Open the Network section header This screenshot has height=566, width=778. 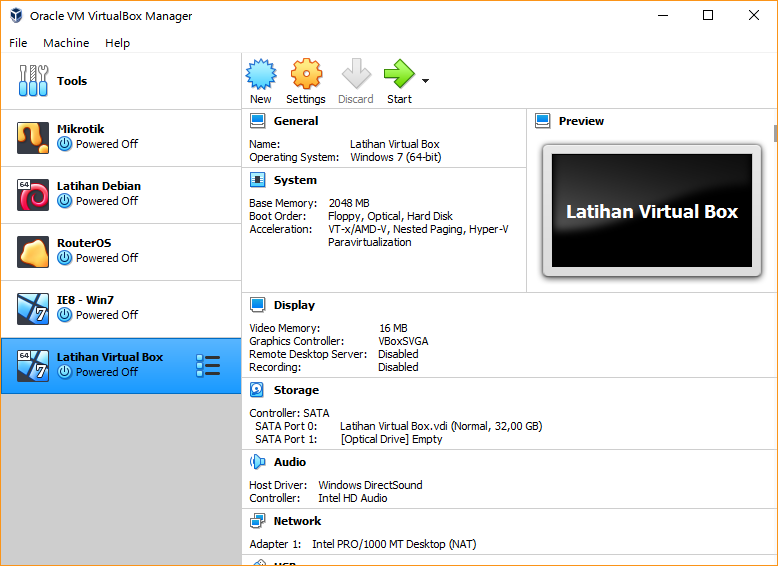pyautogui.click(x=297, y=521)
